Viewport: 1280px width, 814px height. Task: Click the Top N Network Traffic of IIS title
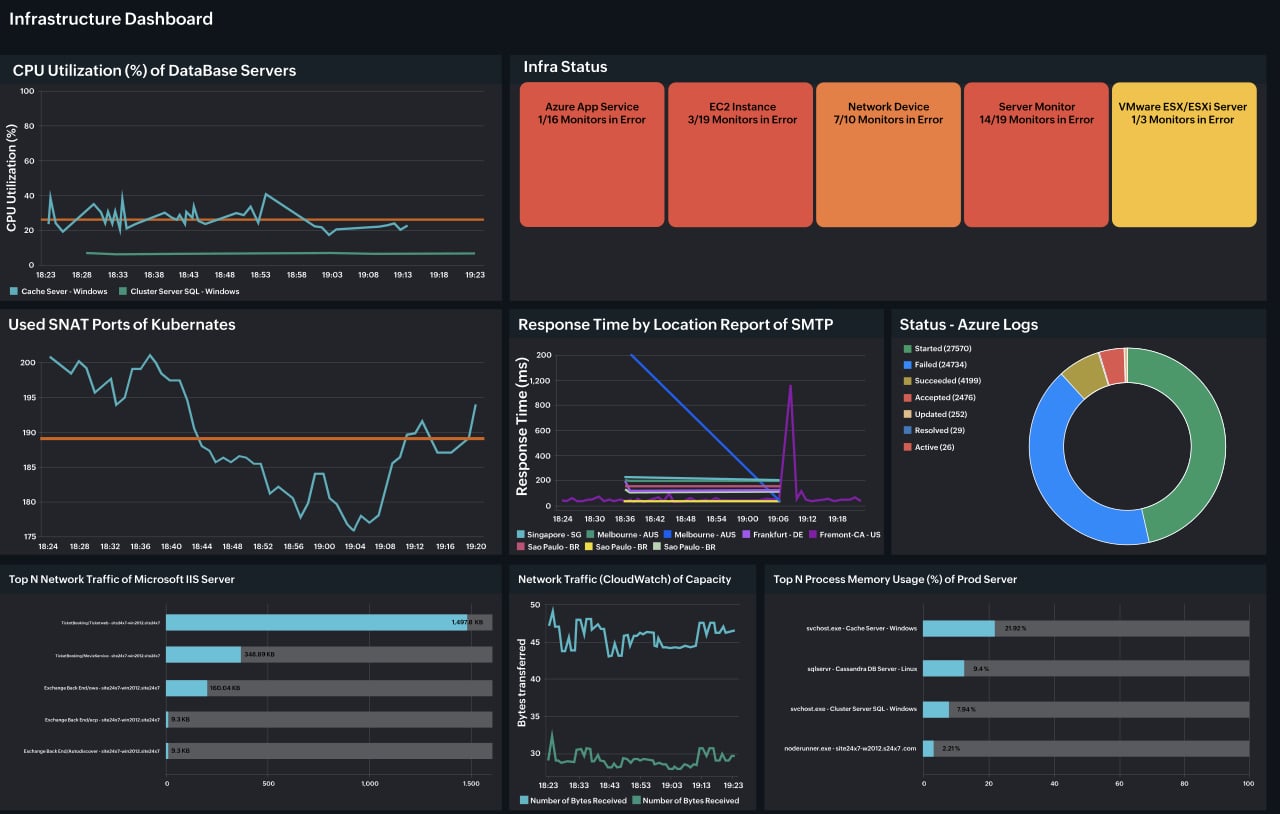point(121,579)
